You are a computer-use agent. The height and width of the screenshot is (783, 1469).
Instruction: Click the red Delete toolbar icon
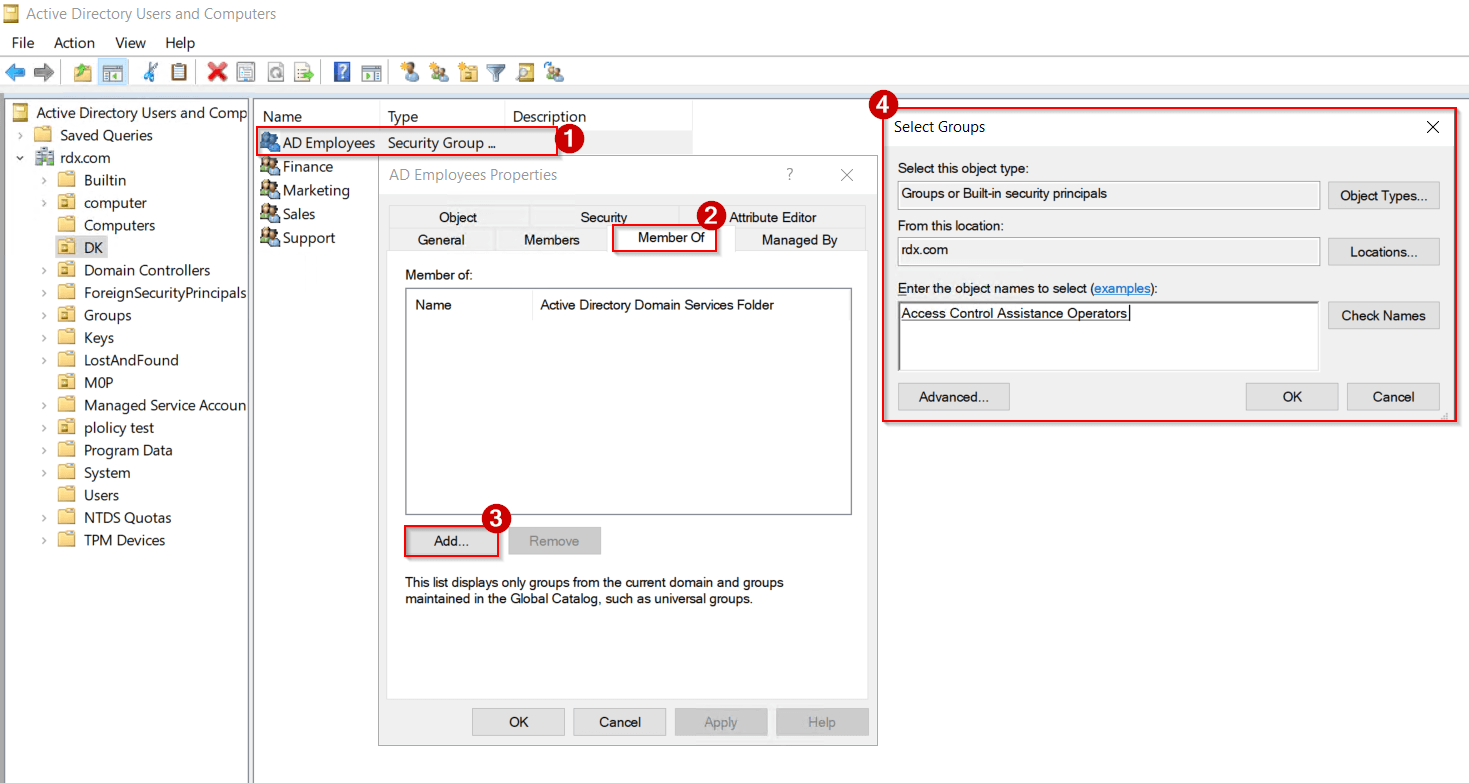tap(216, 71)
